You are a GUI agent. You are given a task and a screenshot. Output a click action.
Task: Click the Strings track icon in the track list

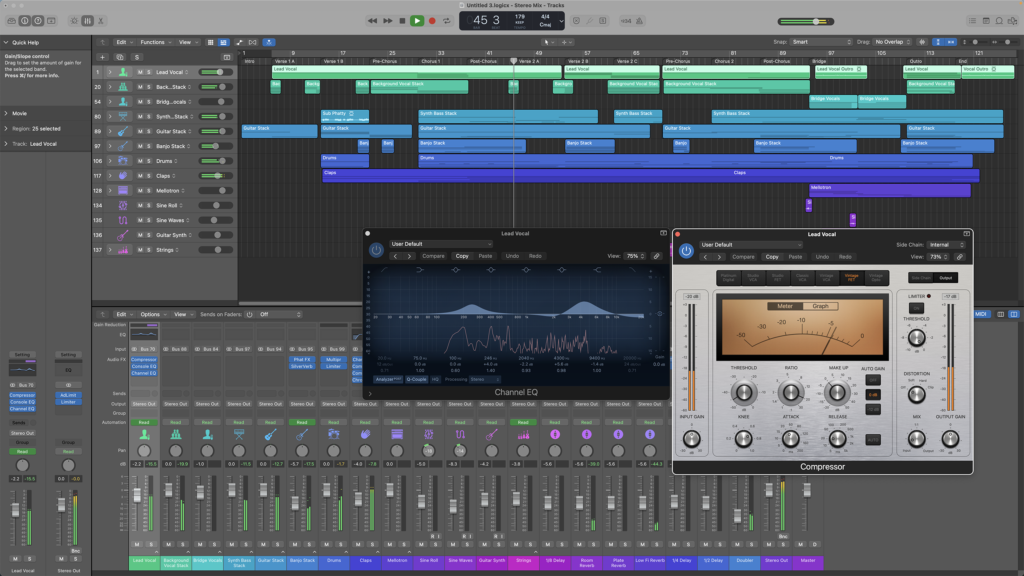point(123,249)
